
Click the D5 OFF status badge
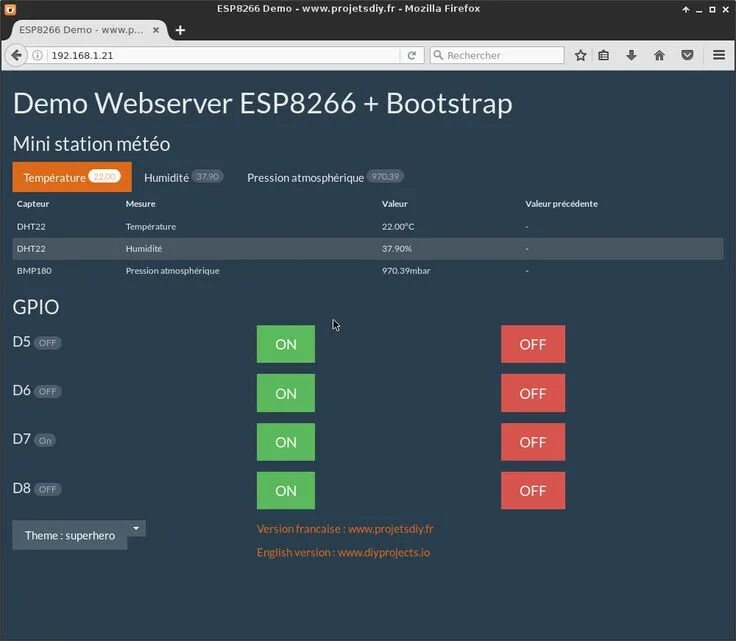click(x=47, y=343)
